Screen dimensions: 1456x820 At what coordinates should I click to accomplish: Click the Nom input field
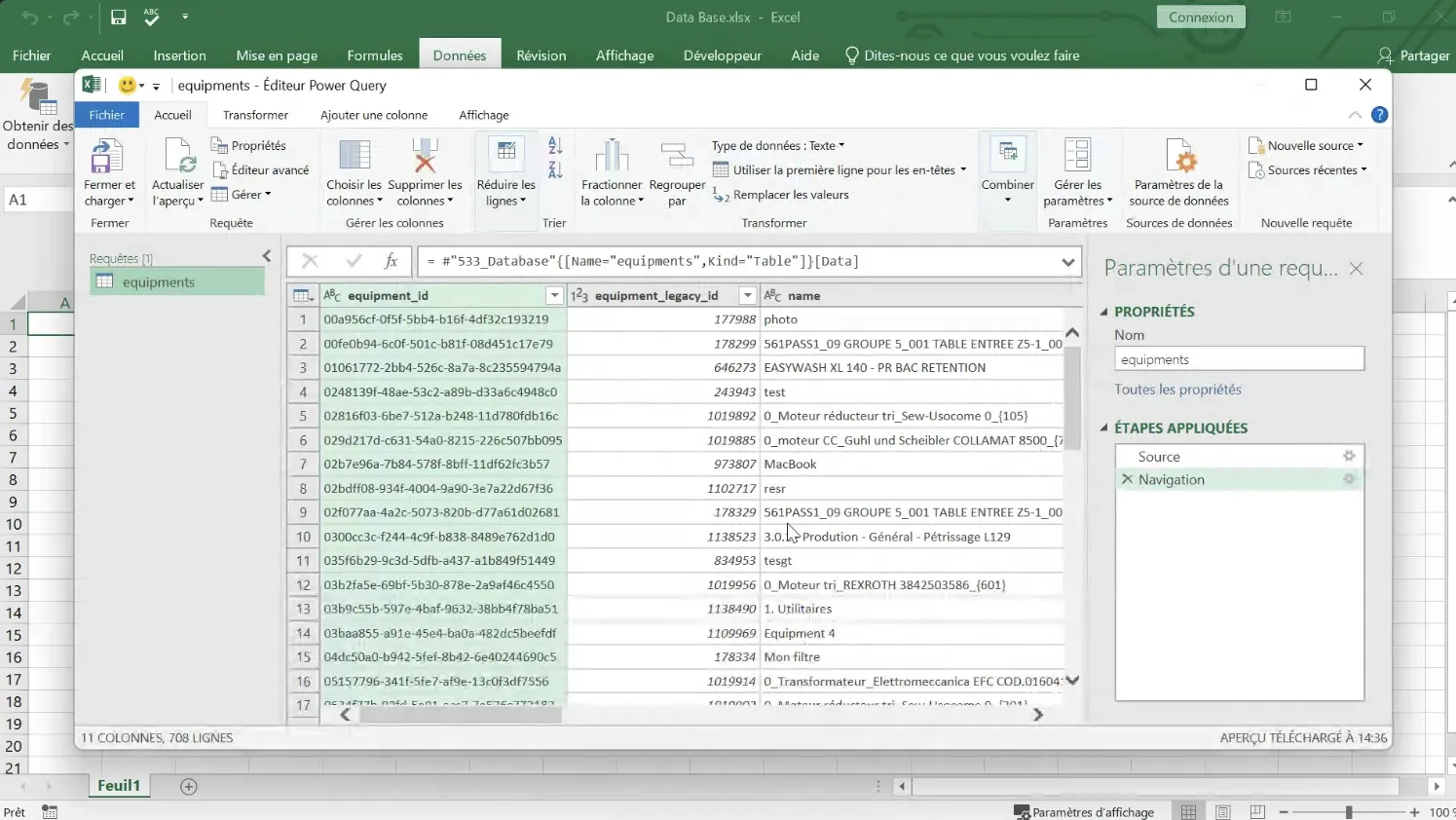(x=1239, y=359)
